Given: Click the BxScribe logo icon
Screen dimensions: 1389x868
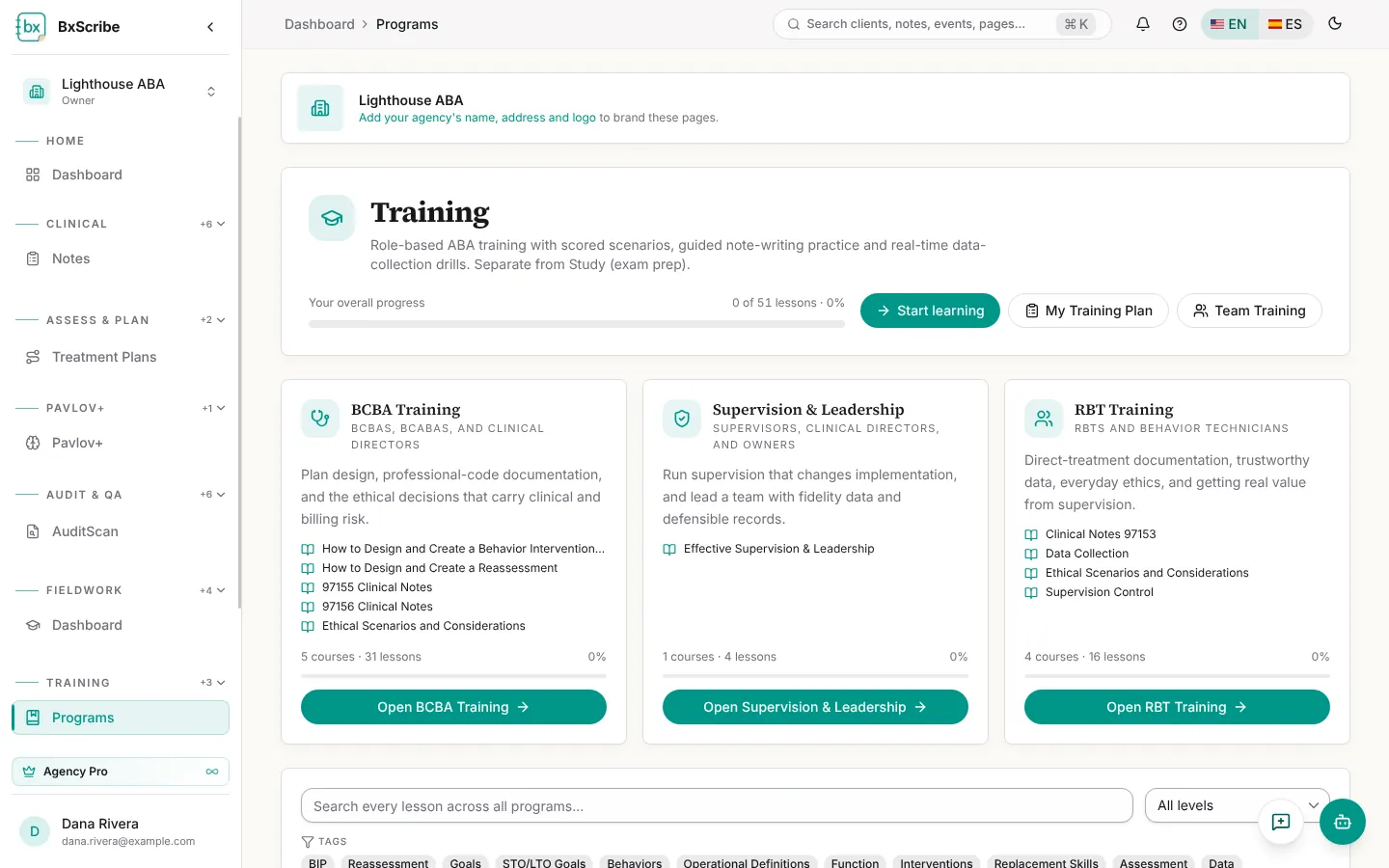Looking at the screenshot, I should click(31, 27).
